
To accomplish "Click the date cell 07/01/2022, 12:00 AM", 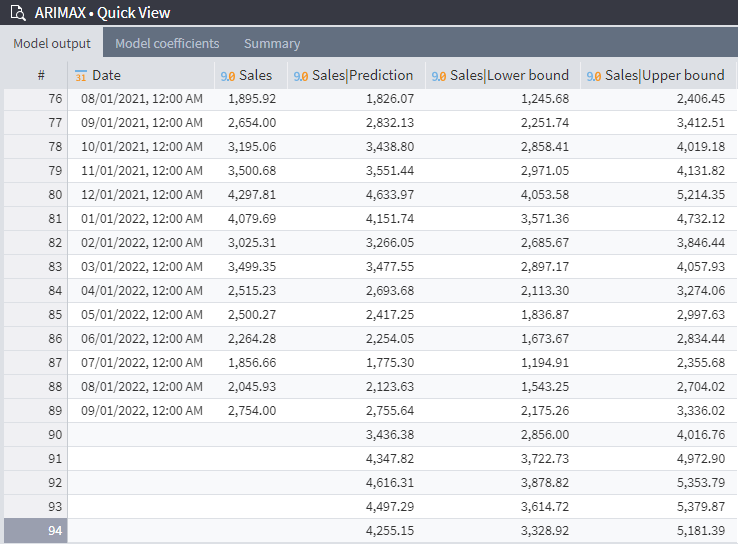I will [142, 363].
